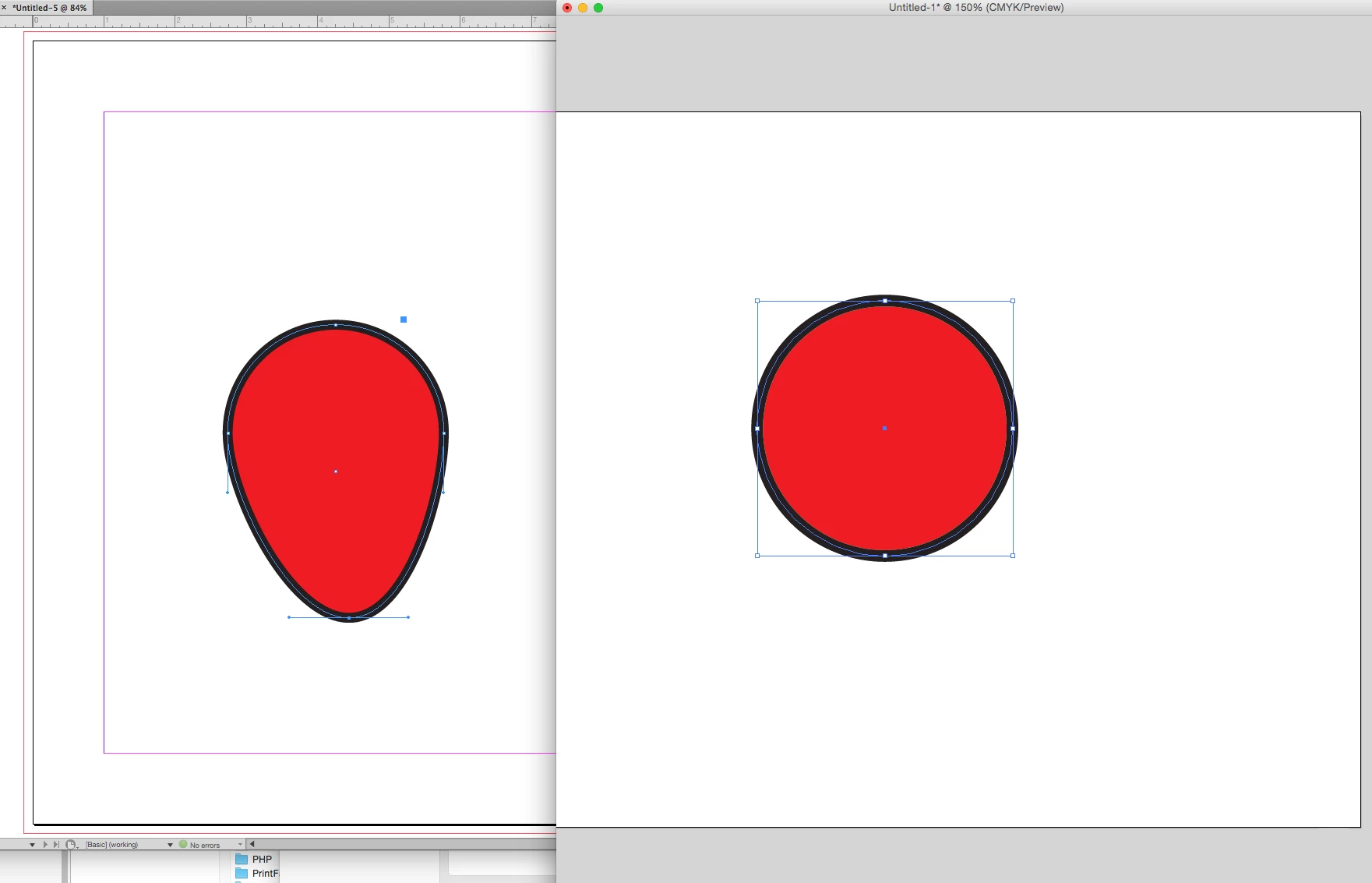The image size is (1372, 883).
Task: Jump to last page in InDesign
Action: [56, 845]
